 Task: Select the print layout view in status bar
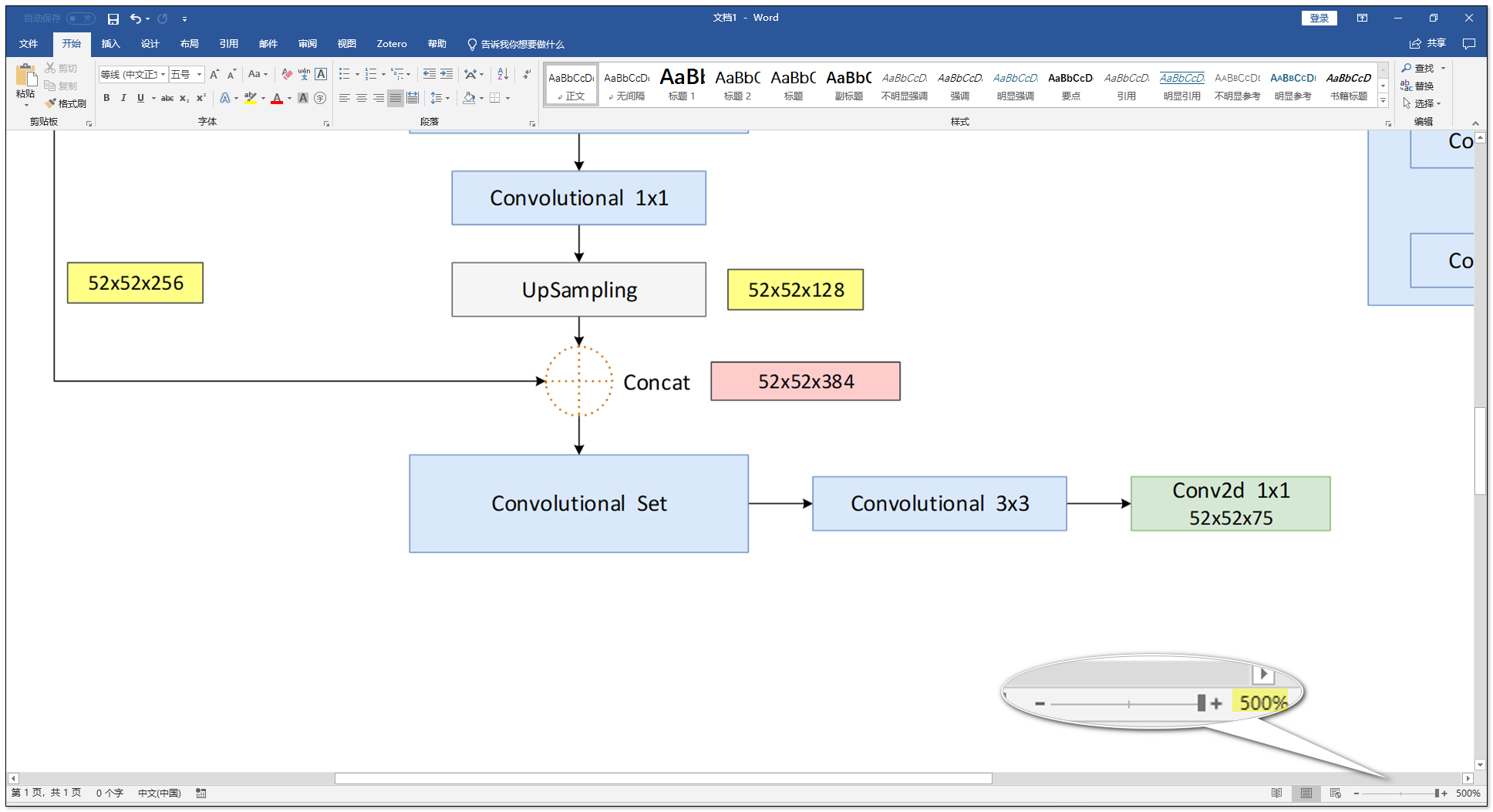1306,793
